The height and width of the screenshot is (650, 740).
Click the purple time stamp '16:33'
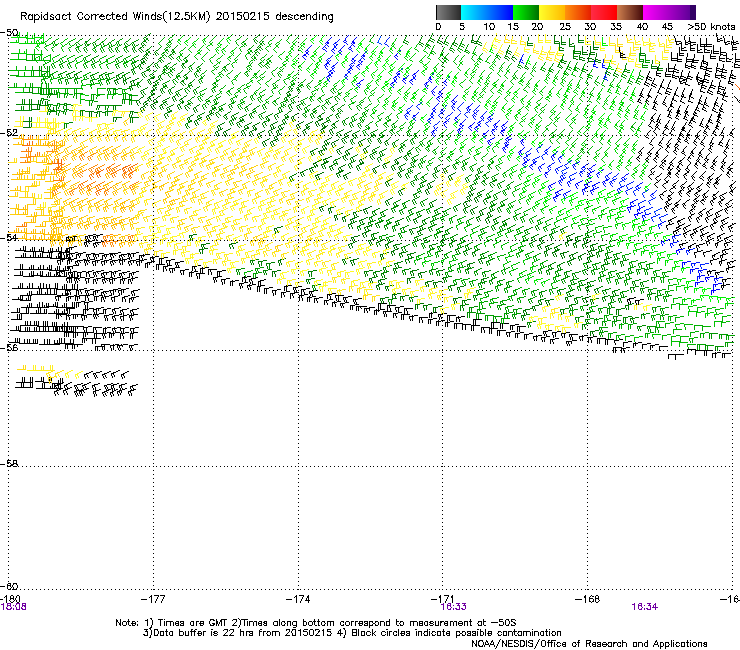[x=453, y=607]
